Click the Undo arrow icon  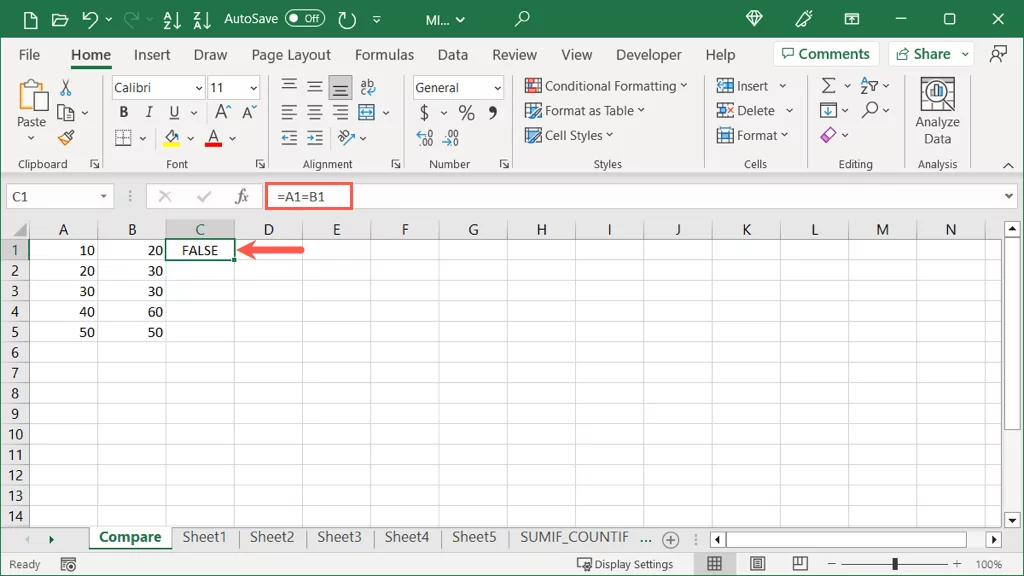(89, 20)
